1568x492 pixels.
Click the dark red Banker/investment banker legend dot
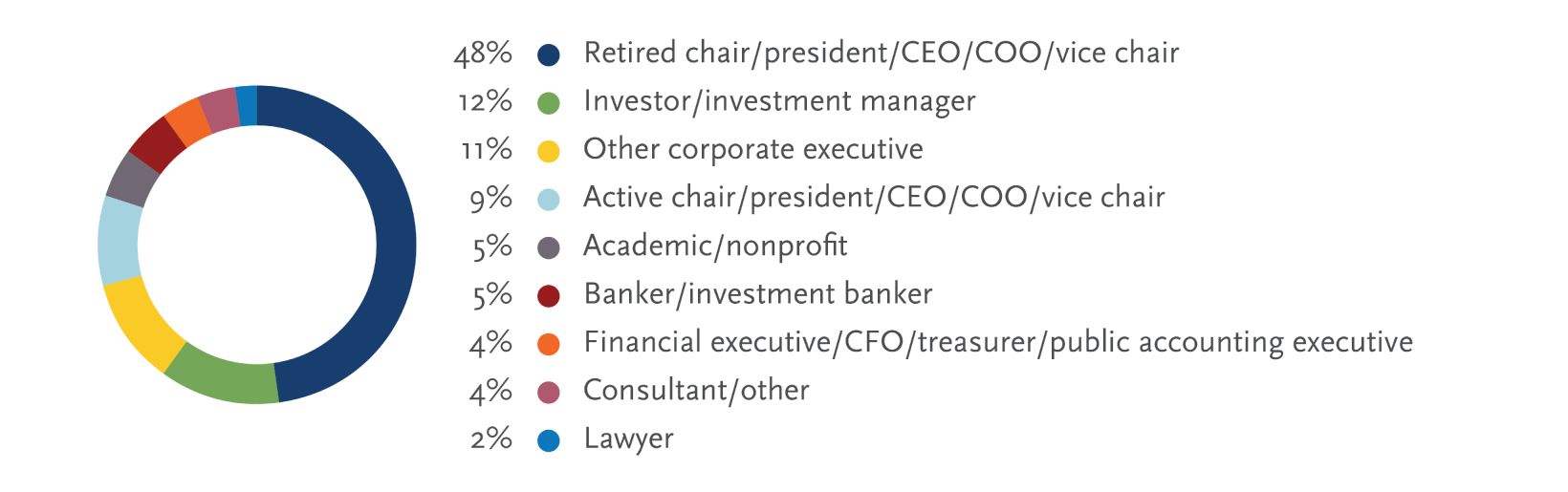point(548,296)
